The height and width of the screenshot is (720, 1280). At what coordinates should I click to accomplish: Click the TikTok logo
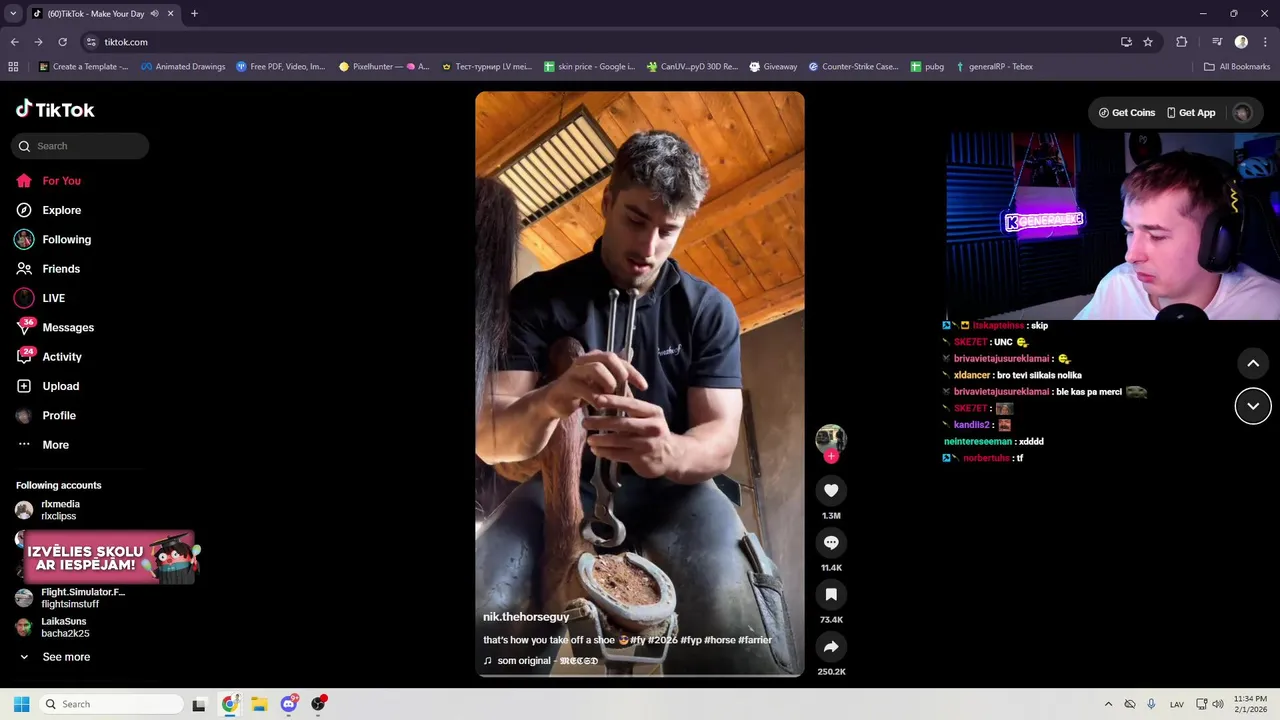tap(55, 110)
